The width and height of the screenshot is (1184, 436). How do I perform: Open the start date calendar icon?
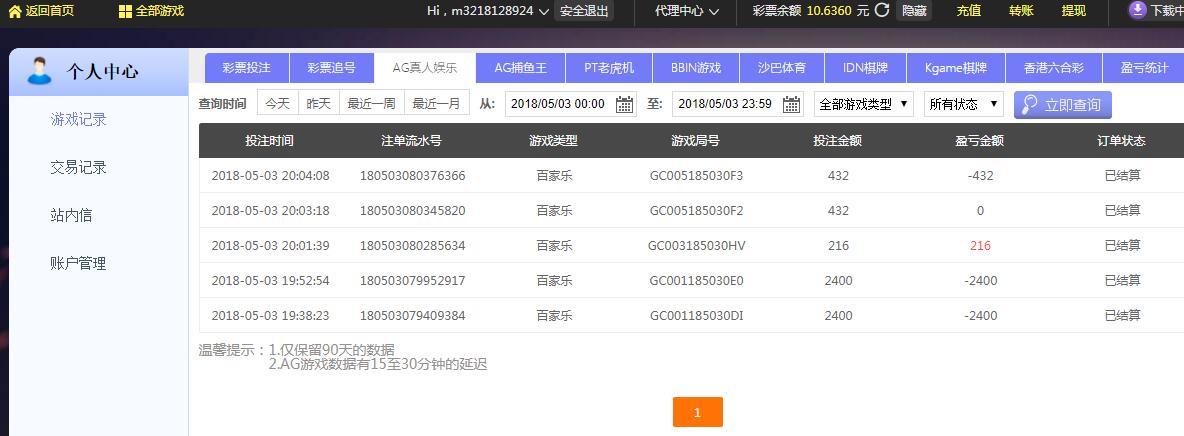pos(624,104)
